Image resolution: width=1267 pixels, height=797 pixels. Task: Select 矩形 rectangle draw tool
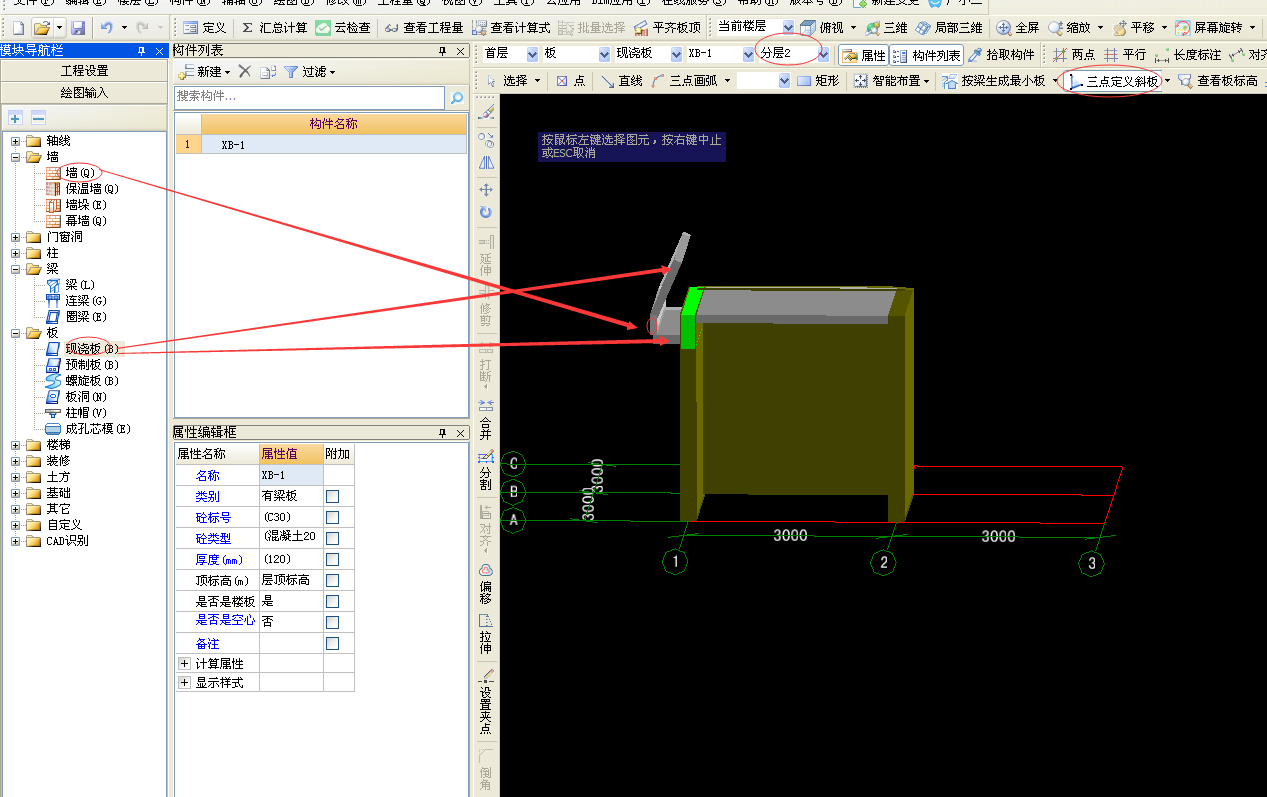pyautogui.click(x=818, y=81)
